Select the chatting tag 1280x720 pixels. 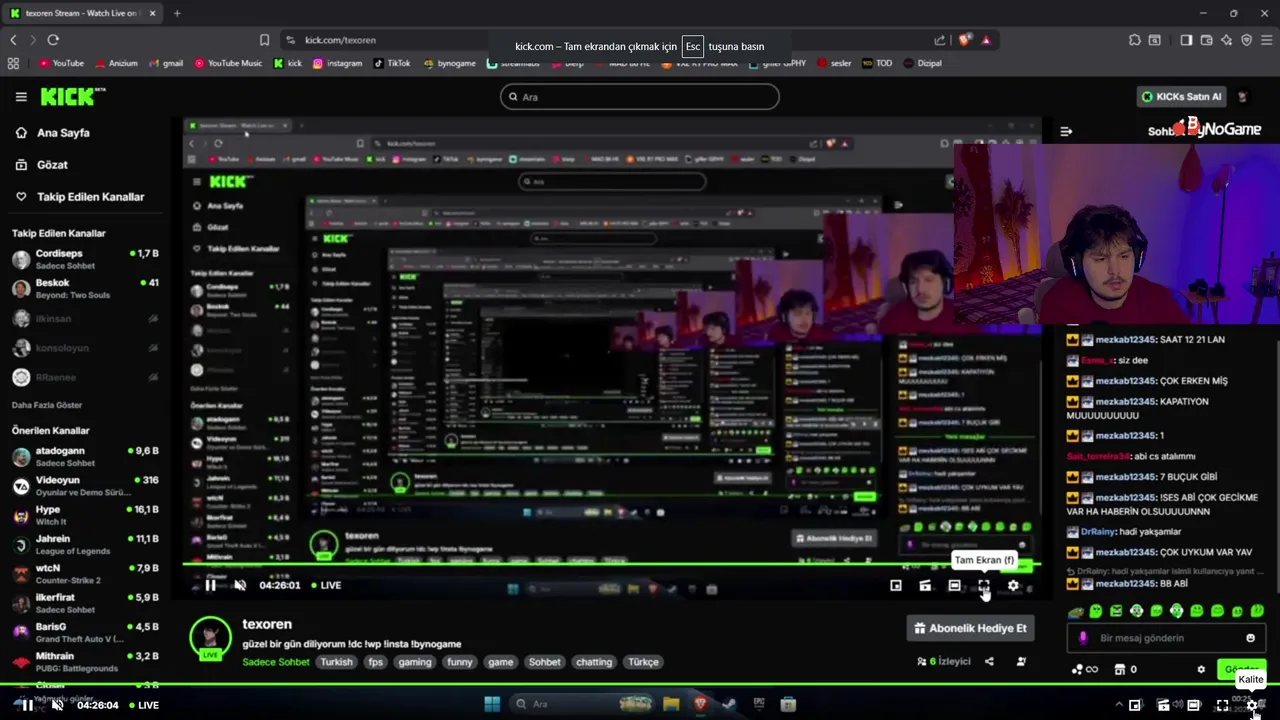coord(594,662)
